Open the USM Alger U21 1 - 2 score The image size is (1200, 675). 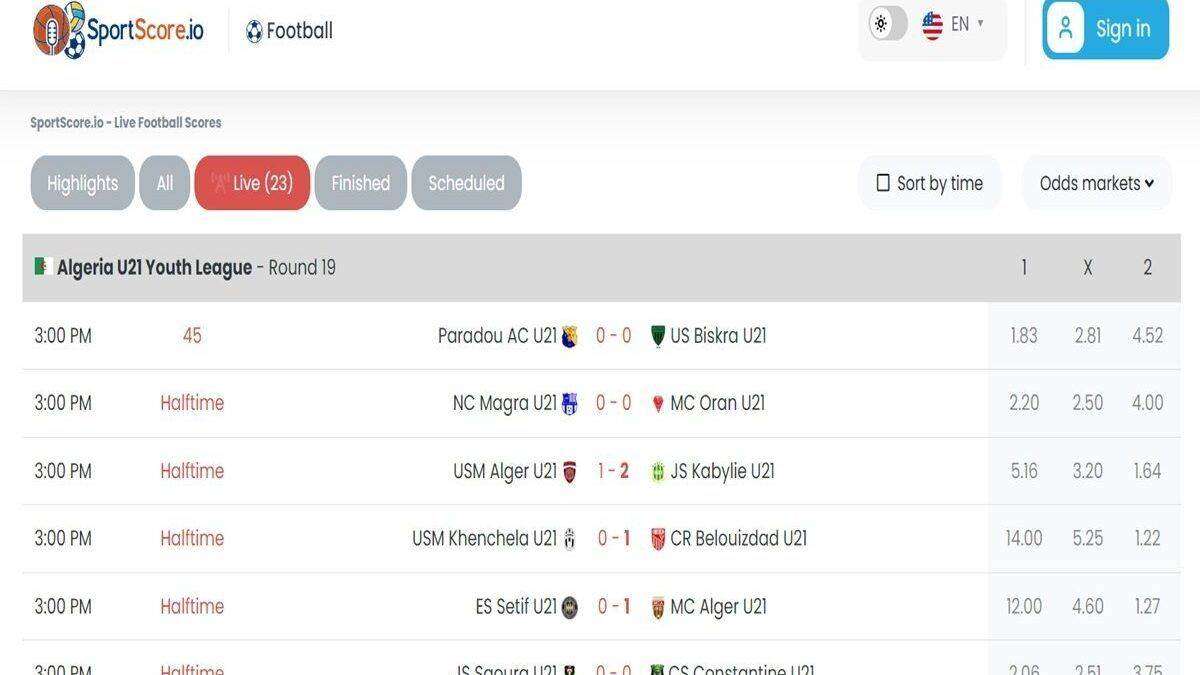click(613, 471)
